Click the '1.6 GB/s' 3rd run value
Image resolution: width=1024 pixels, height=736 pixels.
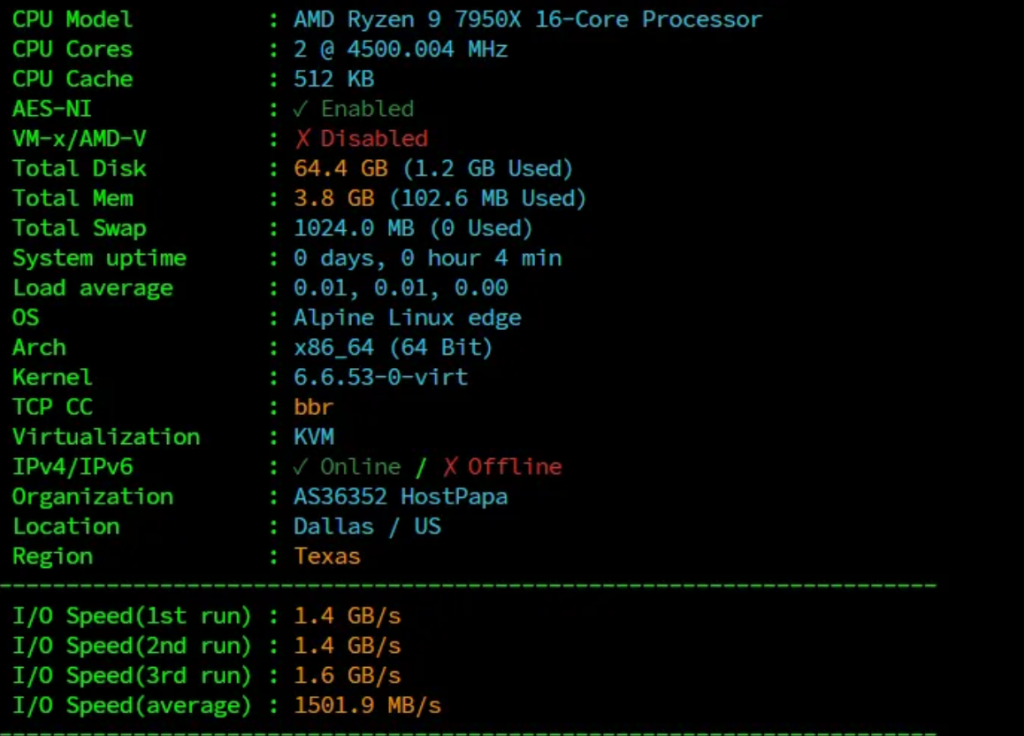(347, 676)
